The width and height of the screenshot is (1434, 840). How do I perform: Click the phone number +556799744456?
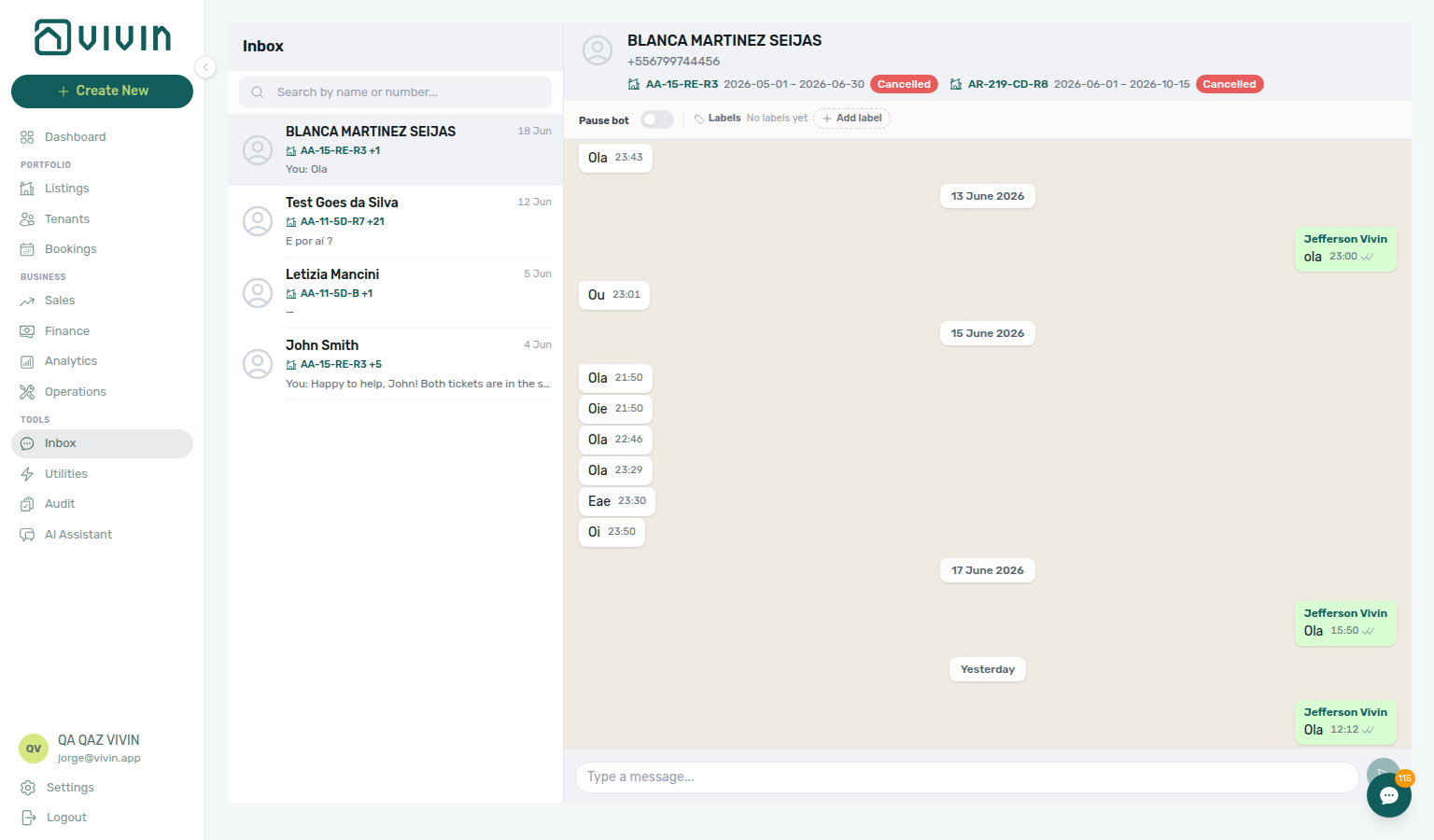(x=673, y=62)
